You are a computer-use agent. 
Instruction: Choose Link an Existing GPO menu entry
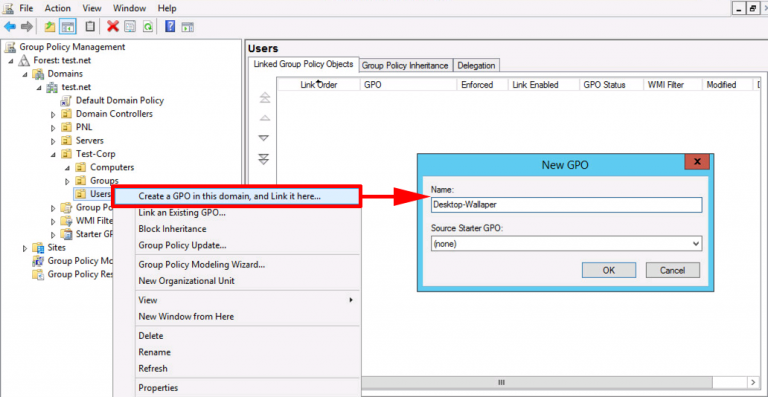point(182,213)
